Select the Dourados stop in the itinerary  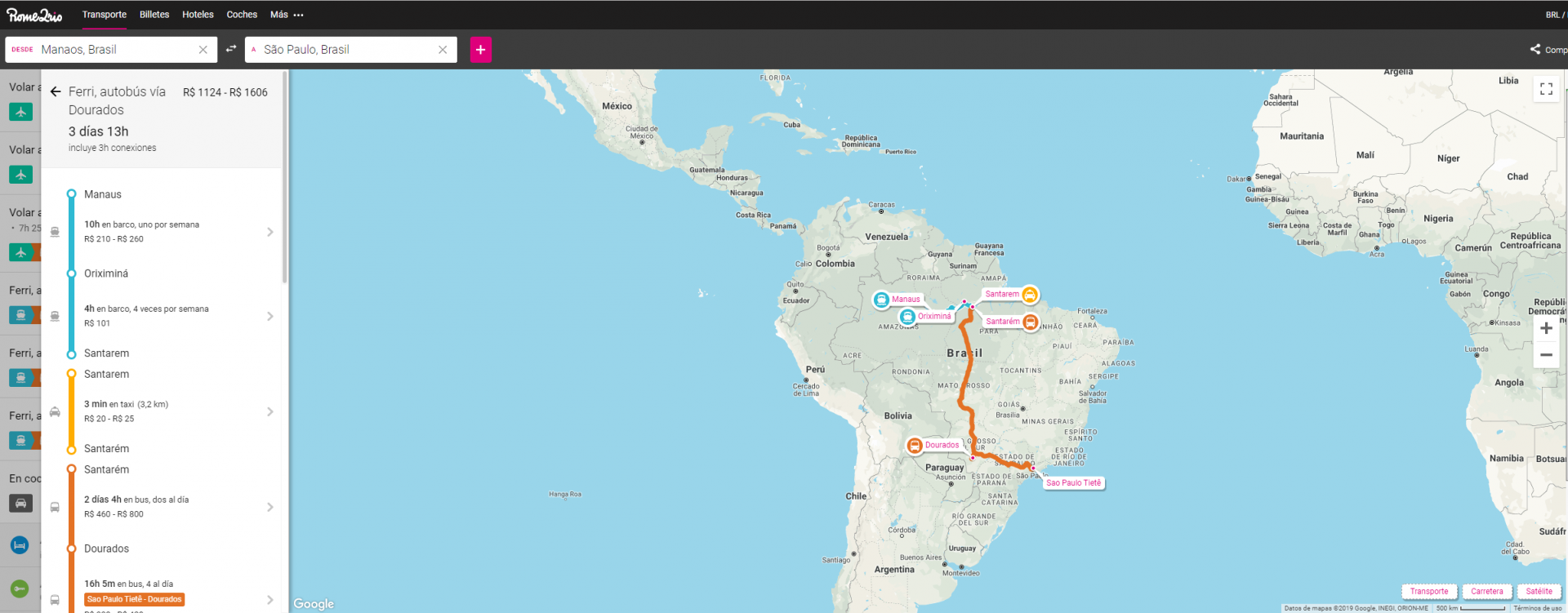106,549
